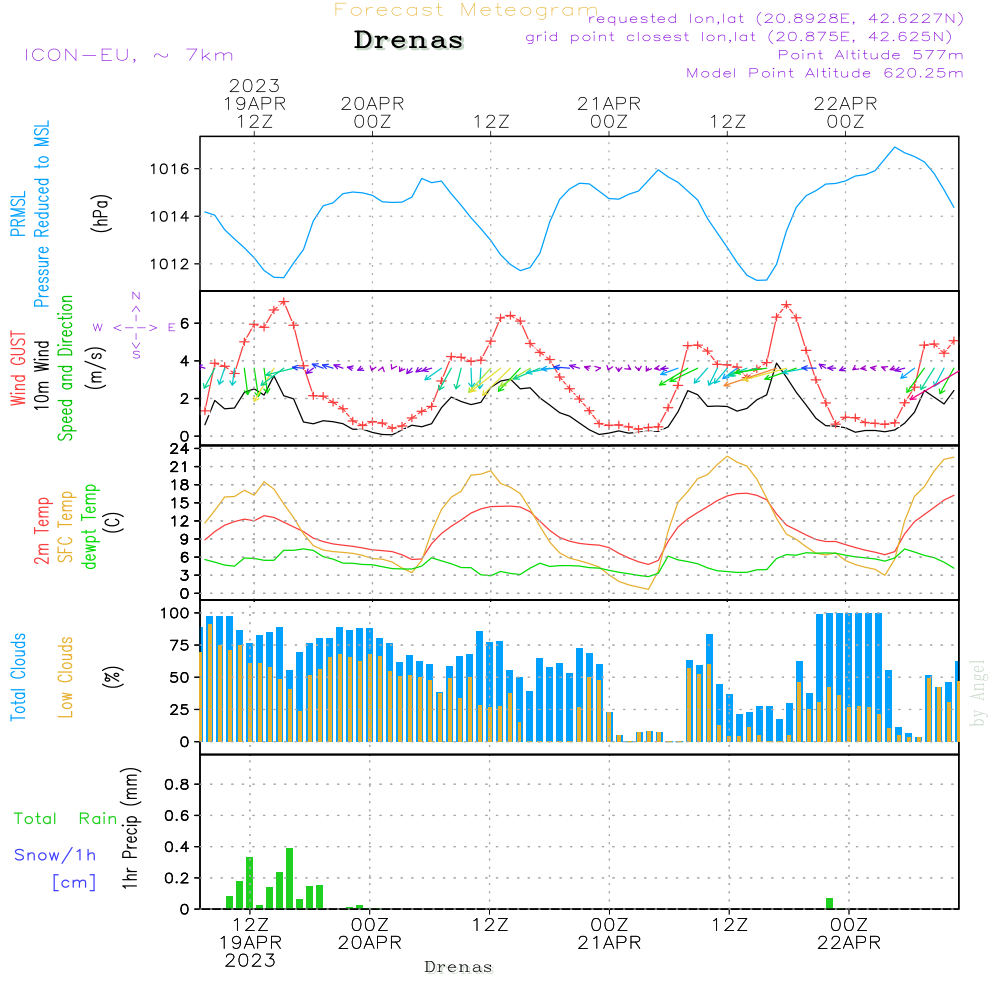Click the top axis label "19APR 12Z"
The image size is (1000, 1000).
(254, 112)
